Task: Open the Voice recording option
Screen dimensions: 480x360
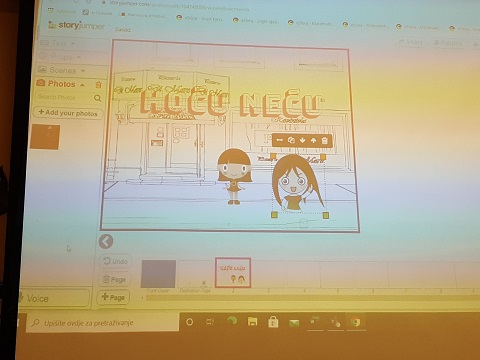Action: tap(55, 298)
